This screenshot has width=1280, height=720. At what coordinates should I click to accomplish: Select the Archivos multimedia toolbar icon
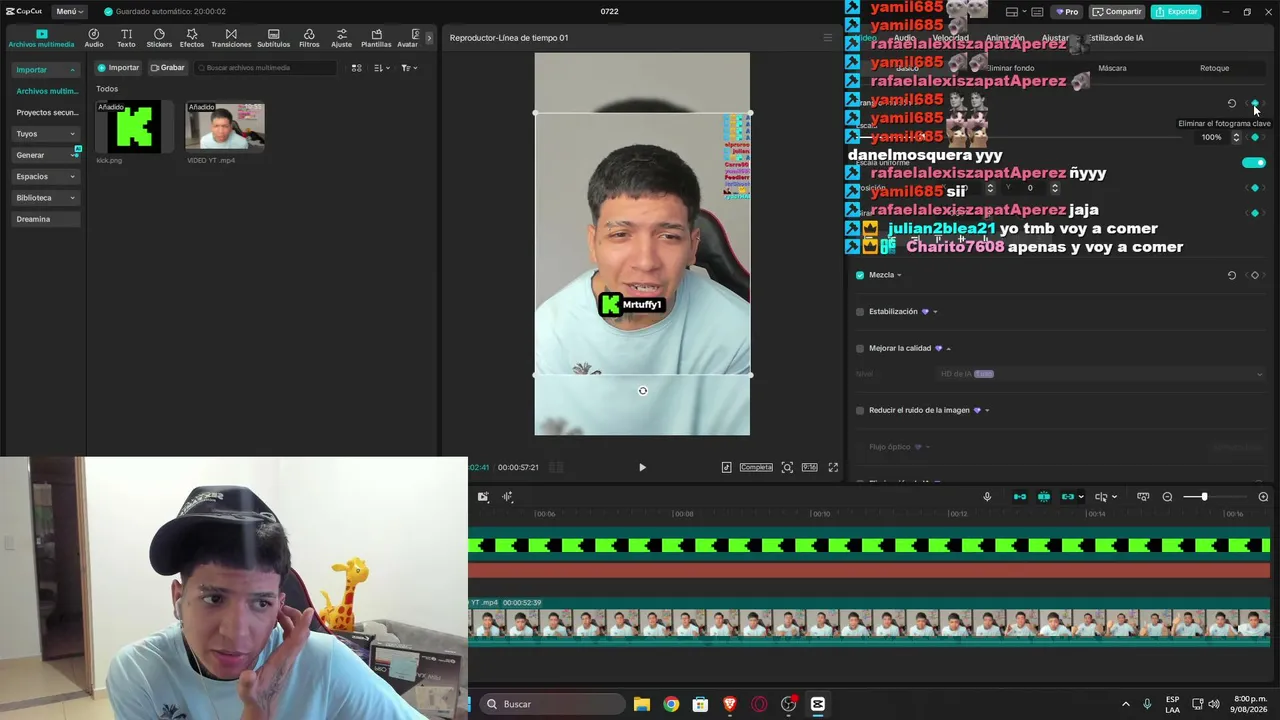tap(41, 38)
